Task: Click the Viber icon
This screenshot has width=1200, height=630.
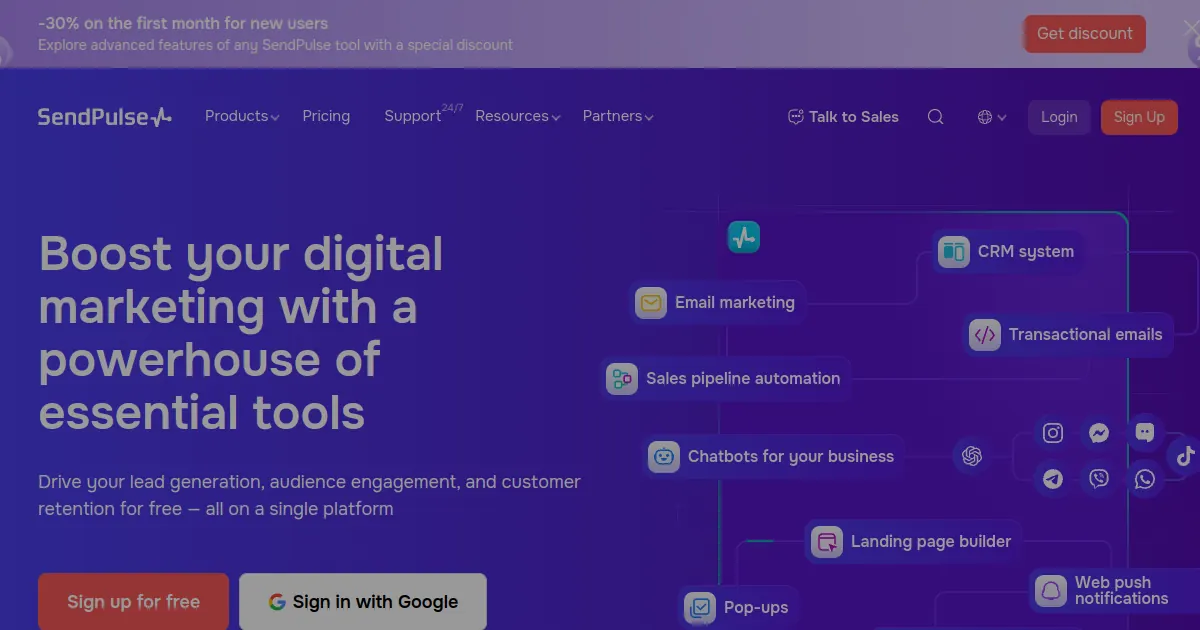Action: click(x=1099, y=479)
